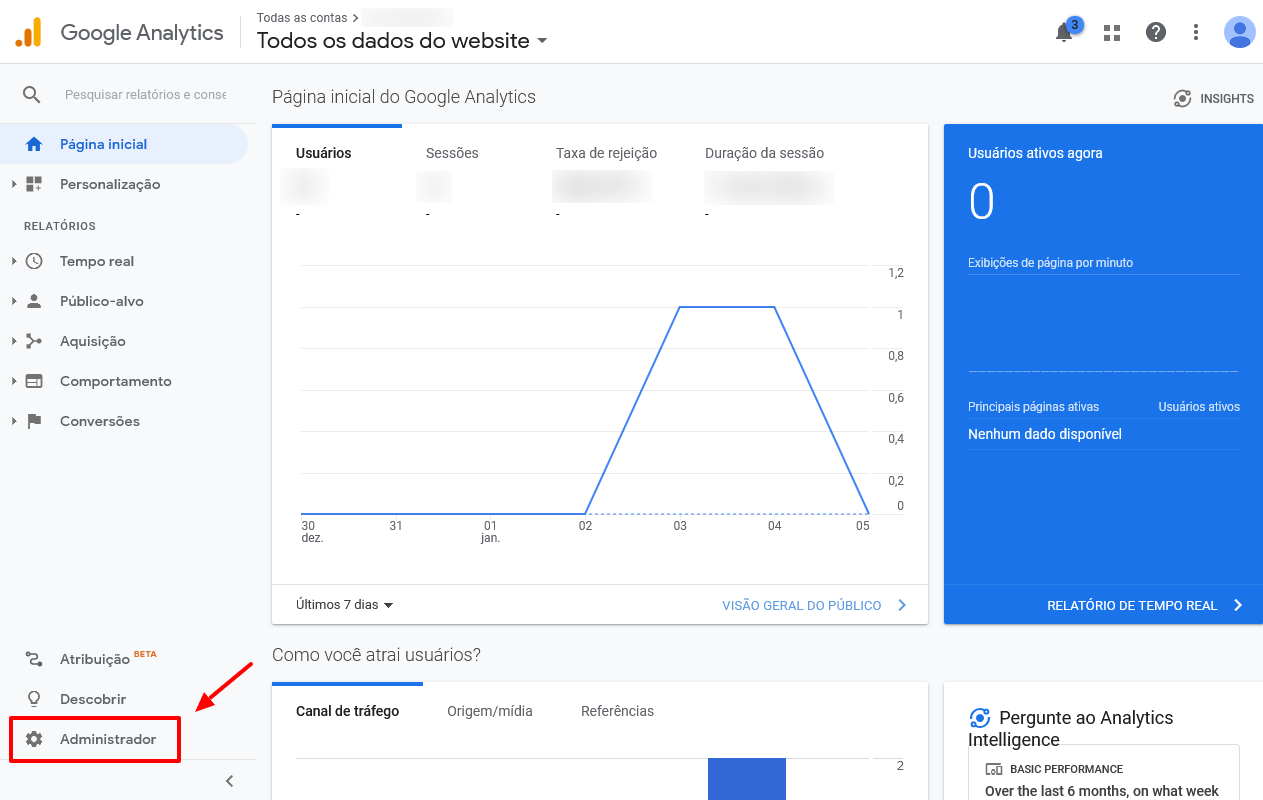Open the three-dot more options menu
Viewport: 1263px width, 800px height.
[1196, 32]
